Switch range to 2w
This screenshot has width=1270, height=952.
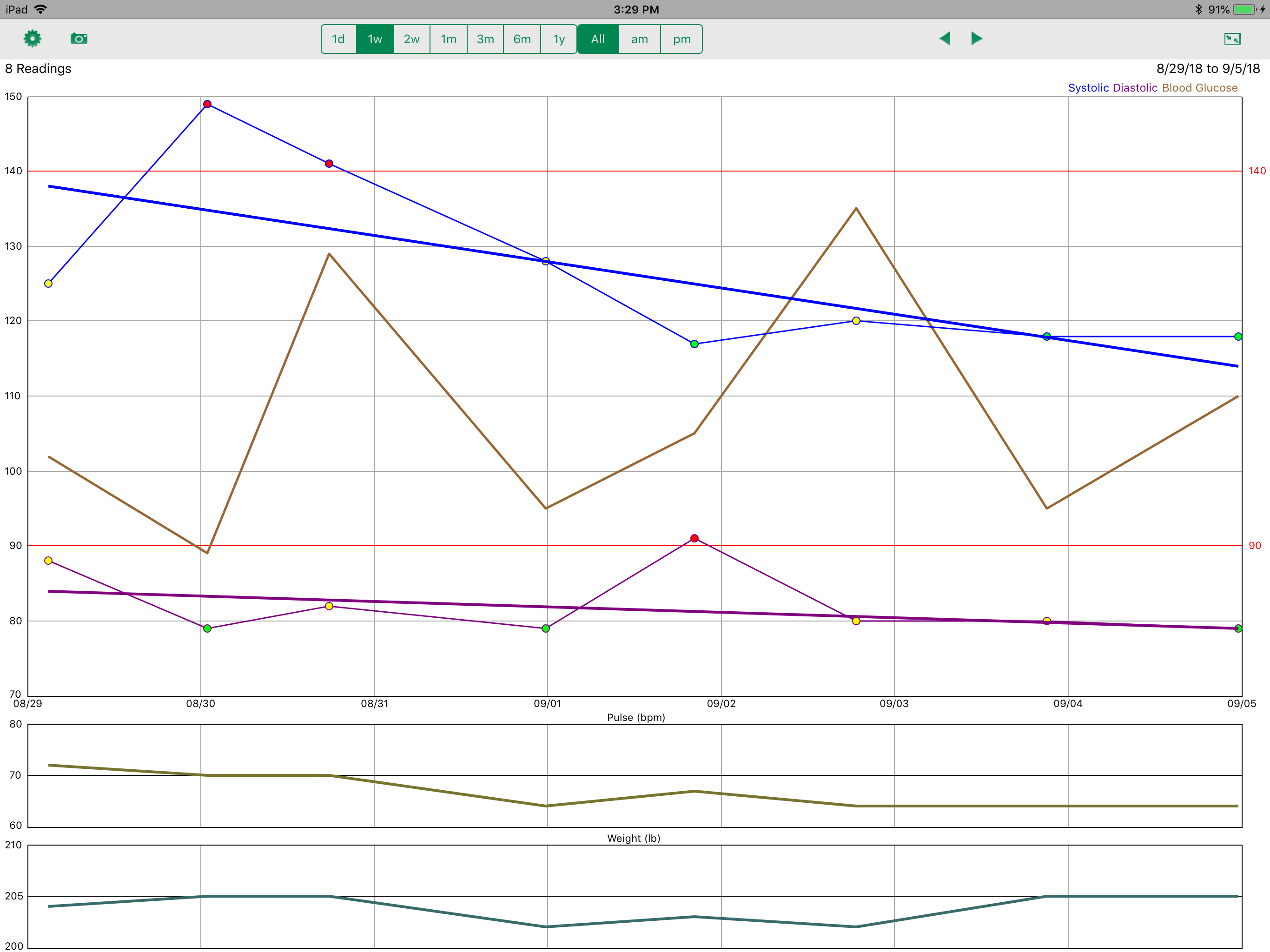(411, 39)
